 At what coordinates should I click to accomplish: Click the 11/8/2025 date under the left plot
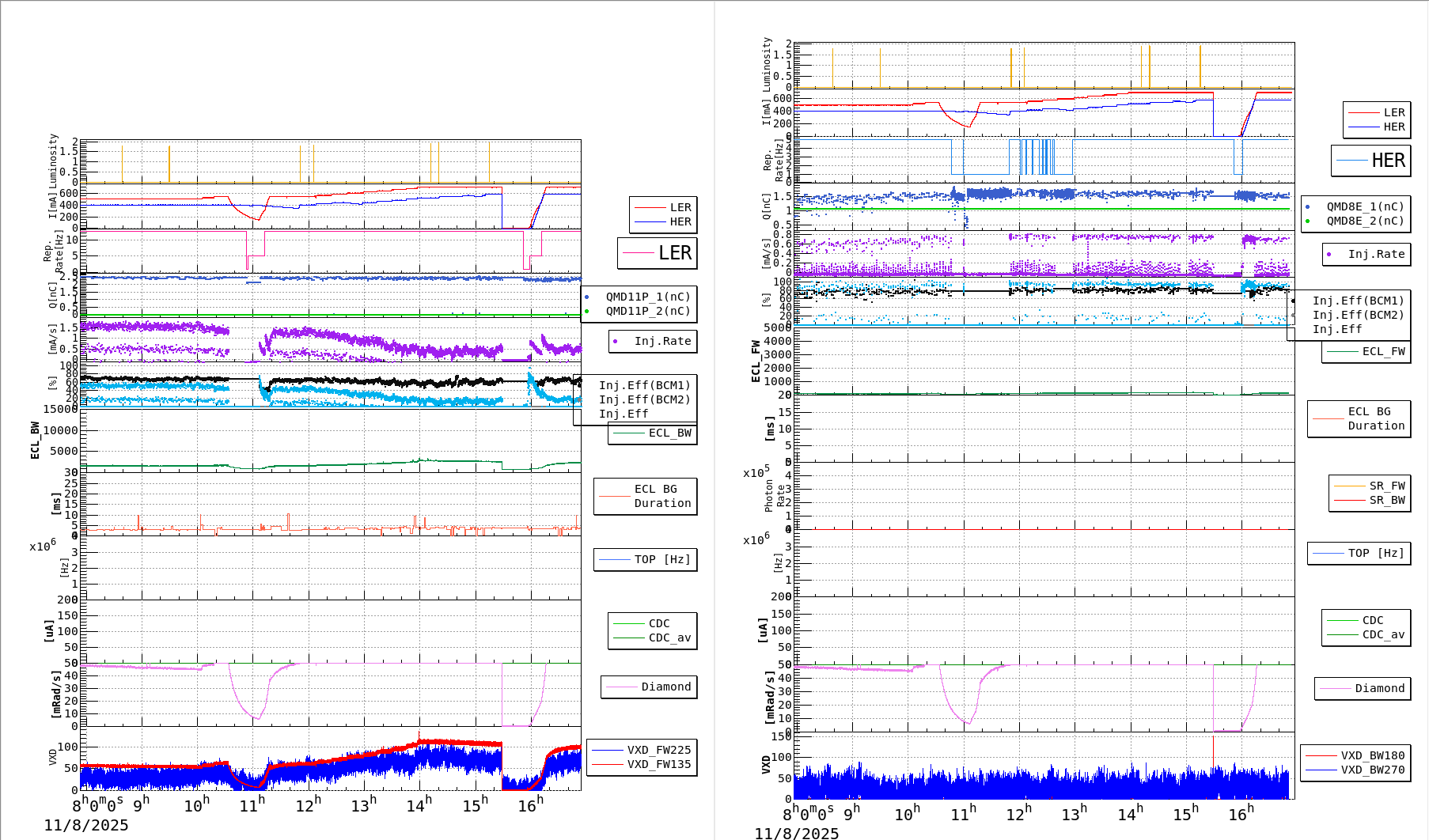coord(86,826)
